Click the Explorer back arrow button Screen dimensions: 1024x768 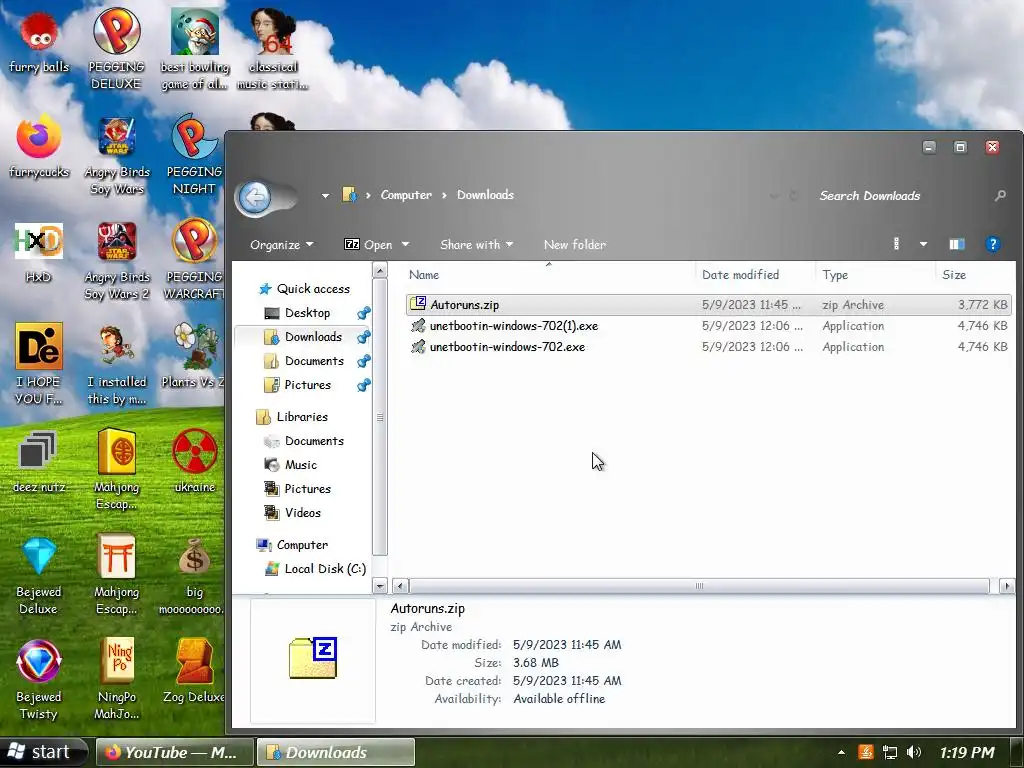pyautogui.click(x=255, y=197)
